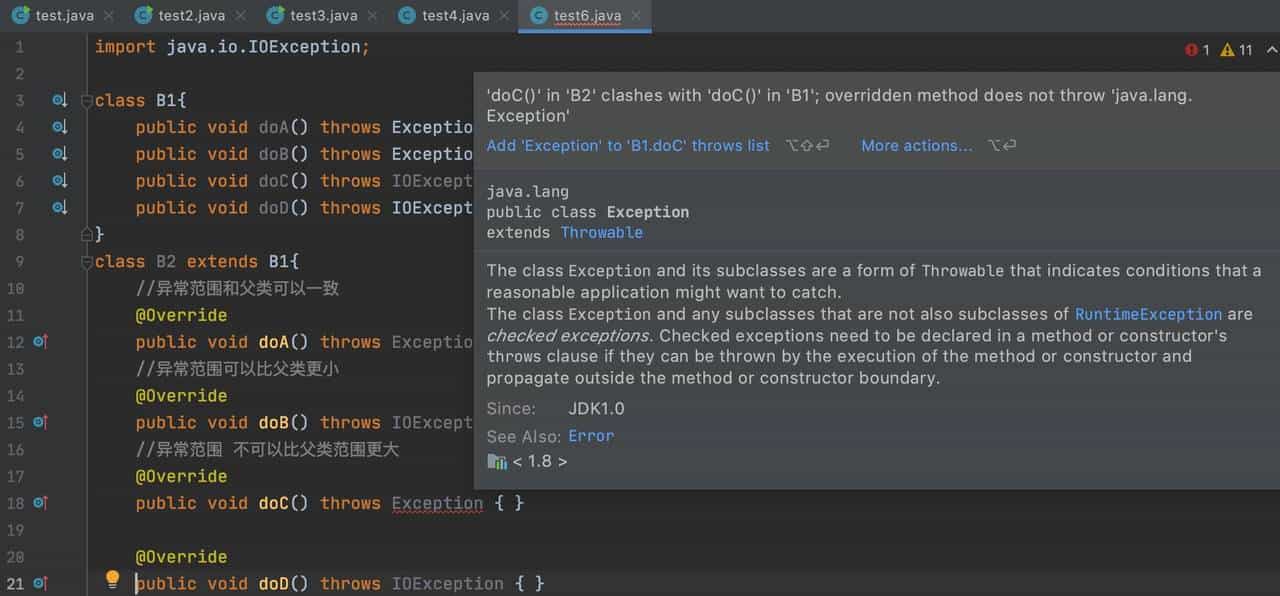Click the yellow lightbulb intention icon near doD()
This screenshot has width=1280, height=596.
(x=112, y=579)
